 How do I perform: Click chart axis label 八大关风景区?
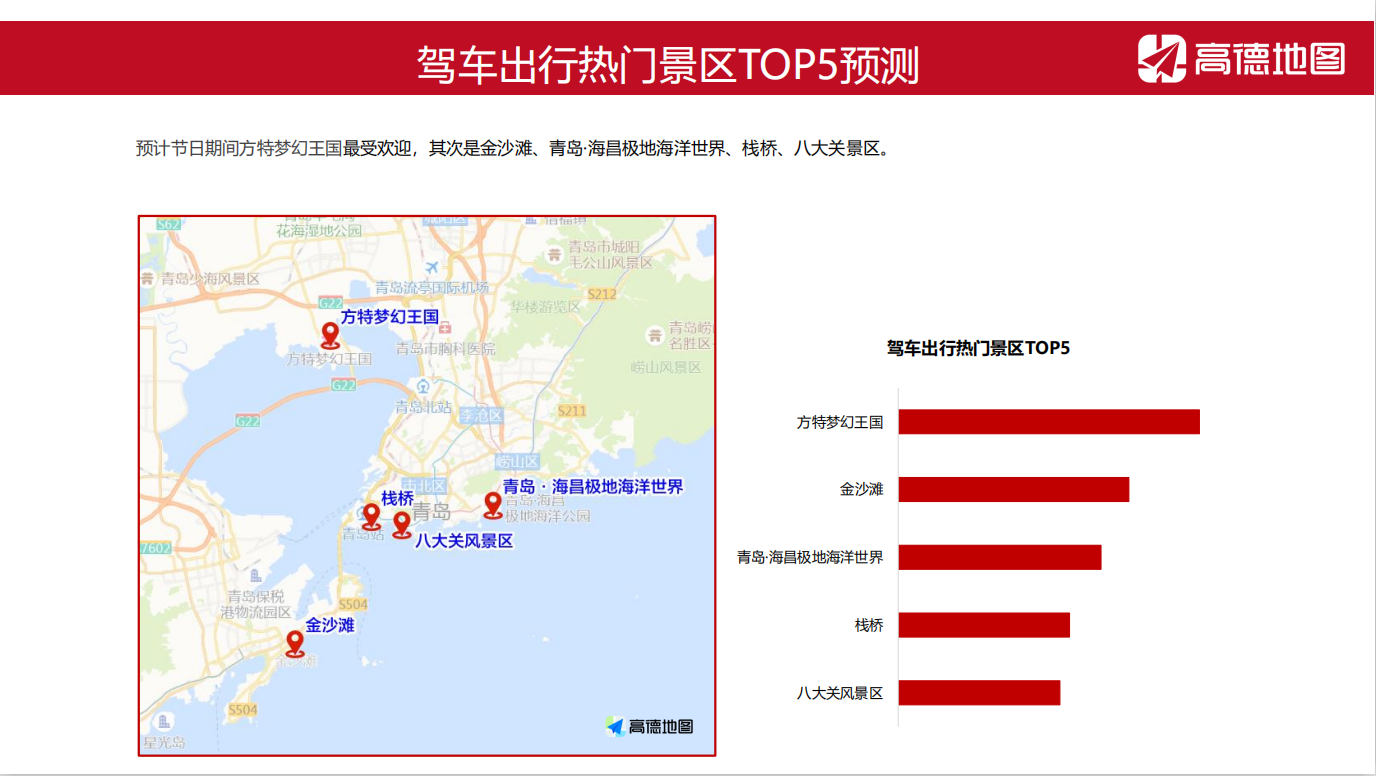[x=840, y=692]
